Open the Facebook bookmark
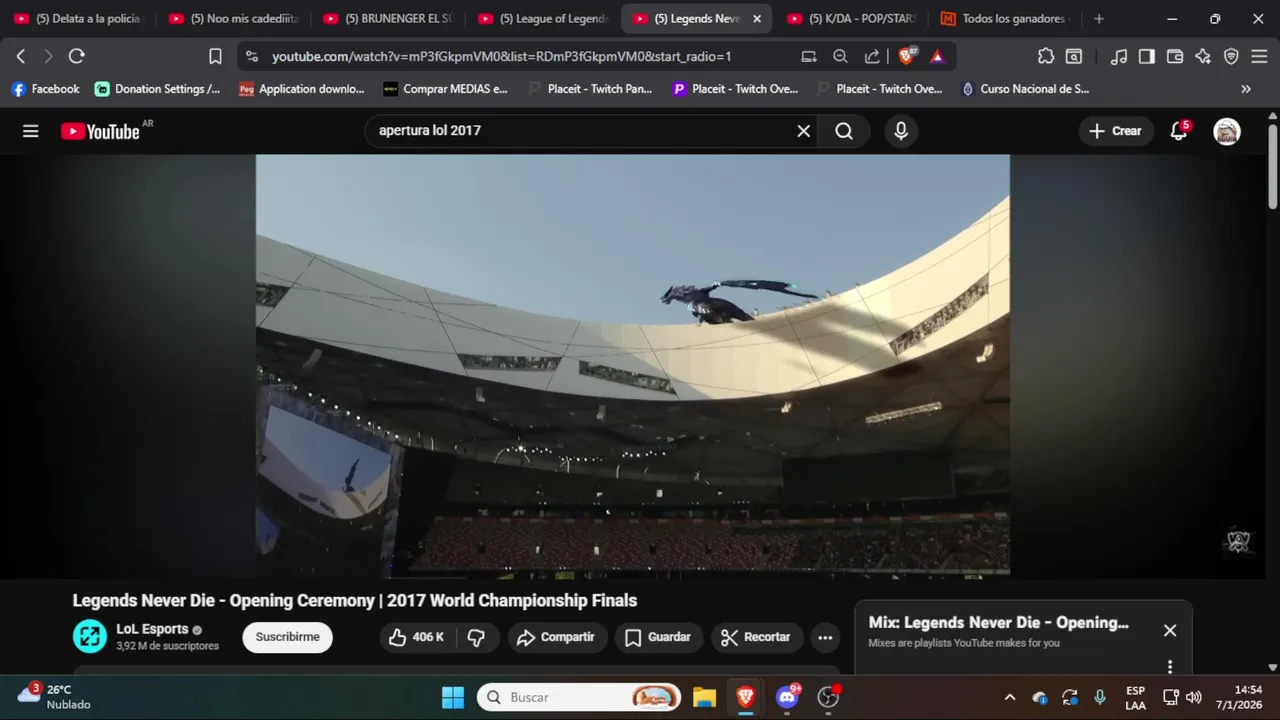 (x=45, y=89)
